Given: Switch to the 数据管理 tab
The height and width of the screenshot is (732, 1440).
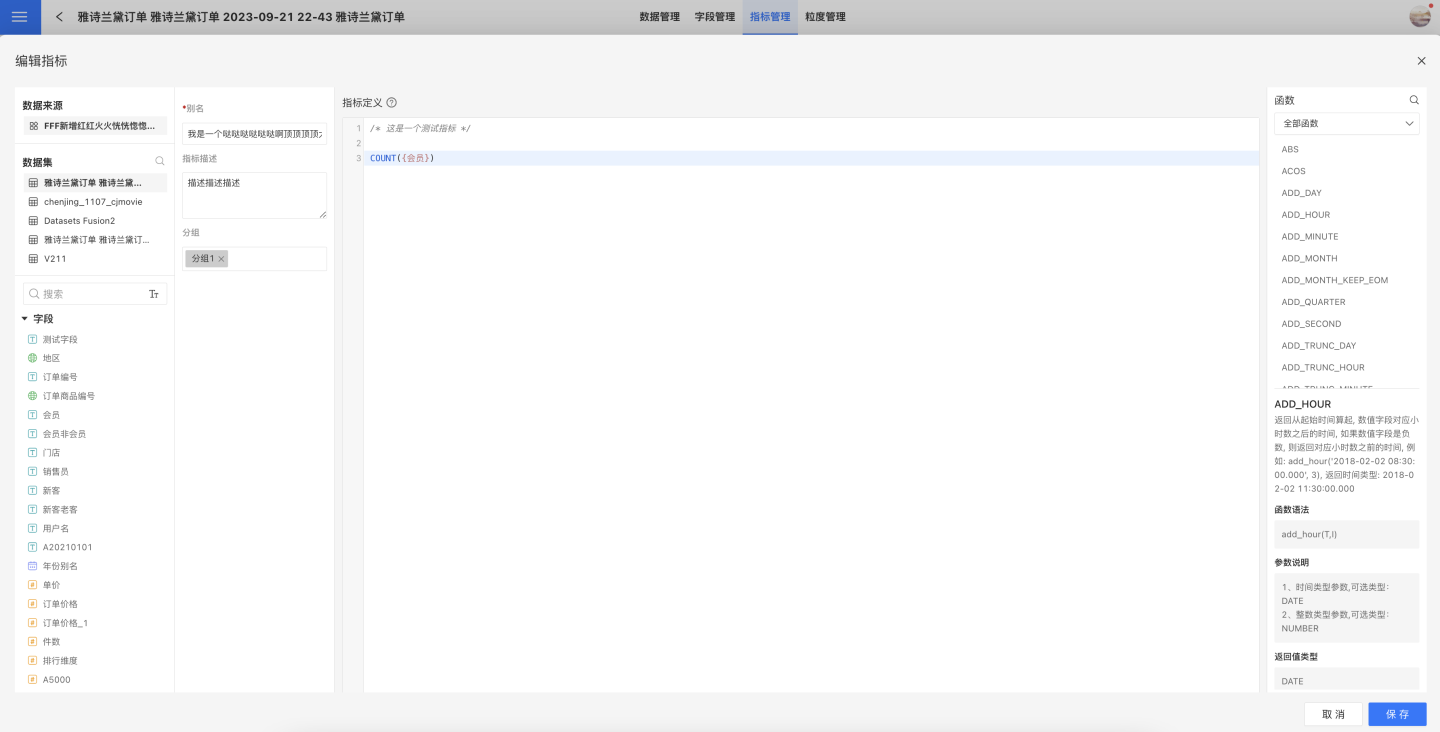Looking at the screenshot, I should (x=659, y=17).
